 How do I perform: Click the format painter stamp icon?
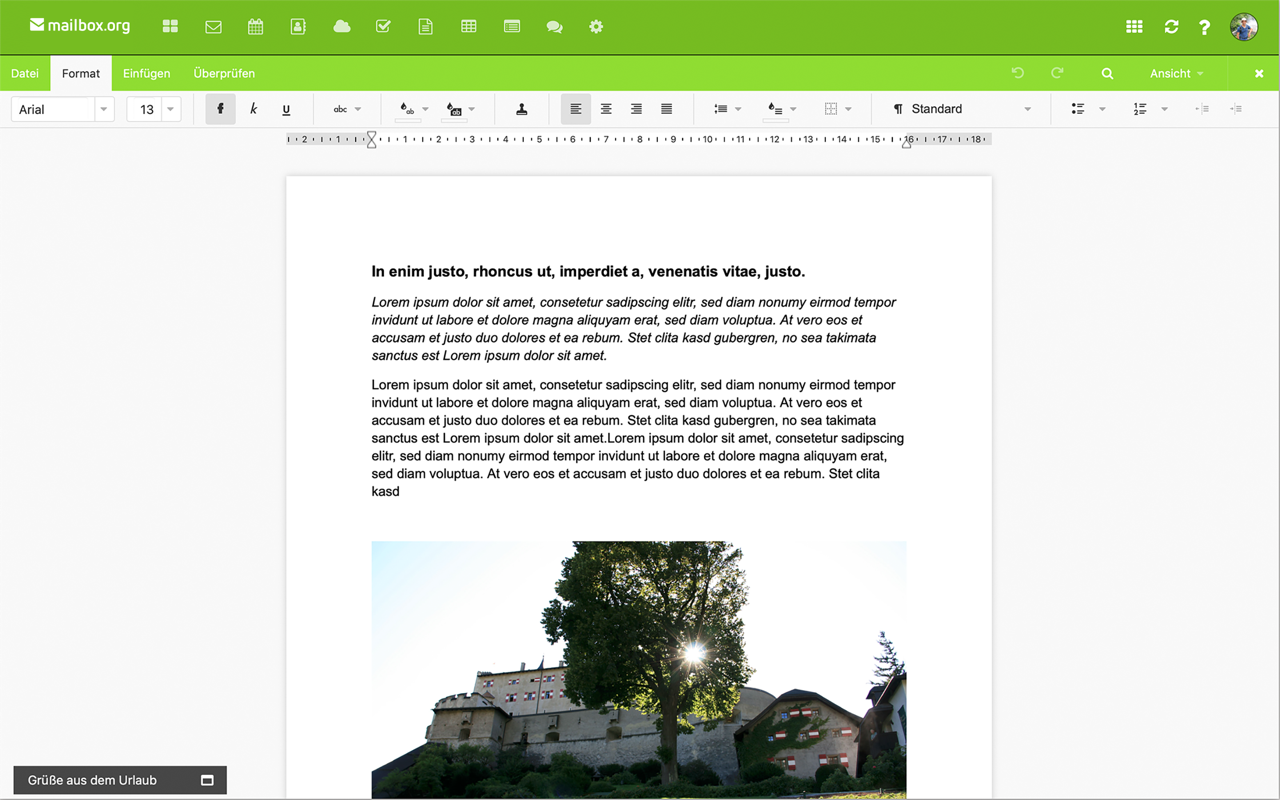click(521, 109)
